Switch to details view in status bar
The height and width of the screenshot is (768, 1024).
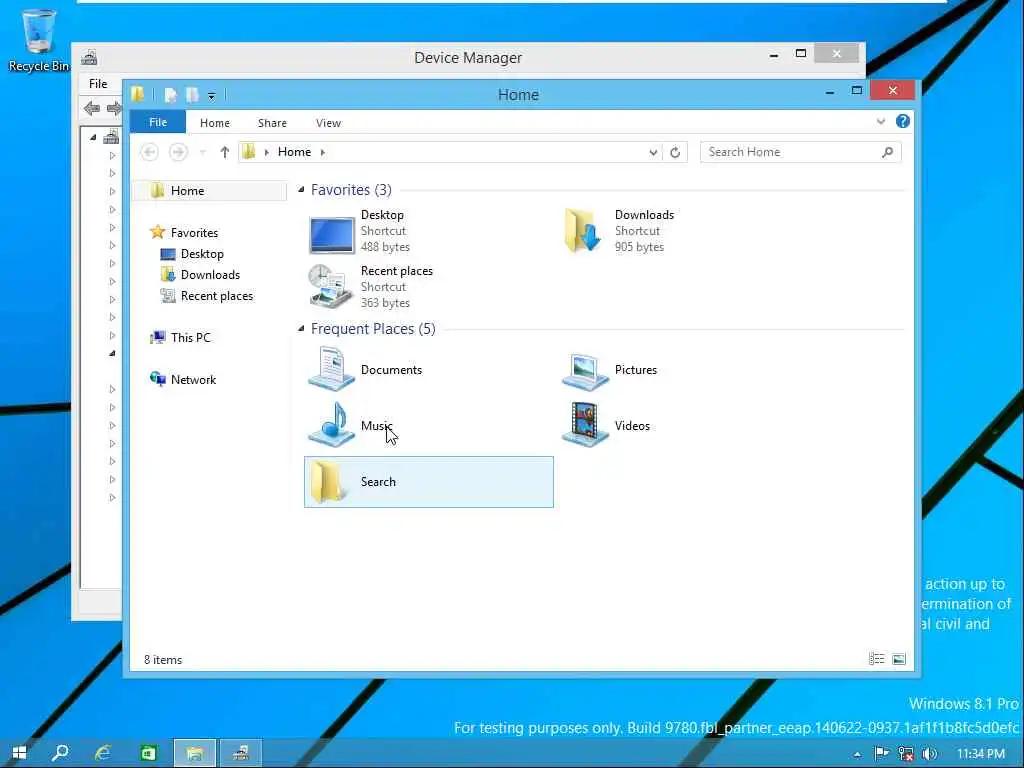876,659
